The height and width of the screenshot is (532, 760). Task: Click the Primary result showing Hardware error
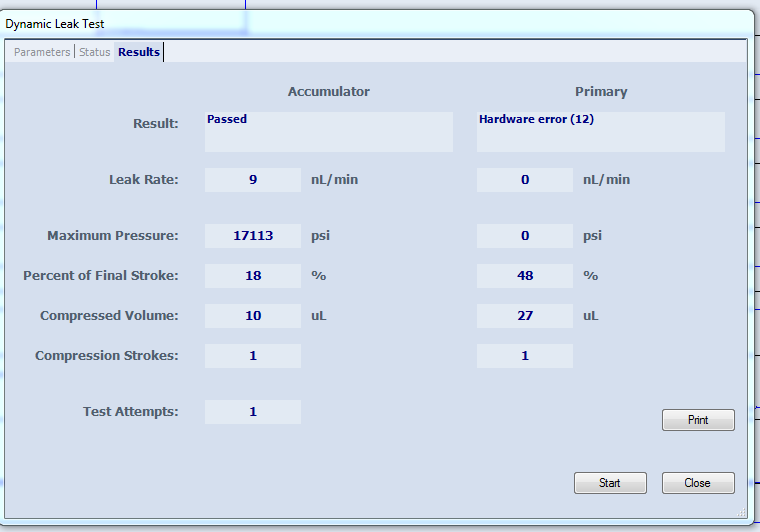pyautogui.click(x=600, y=131)
